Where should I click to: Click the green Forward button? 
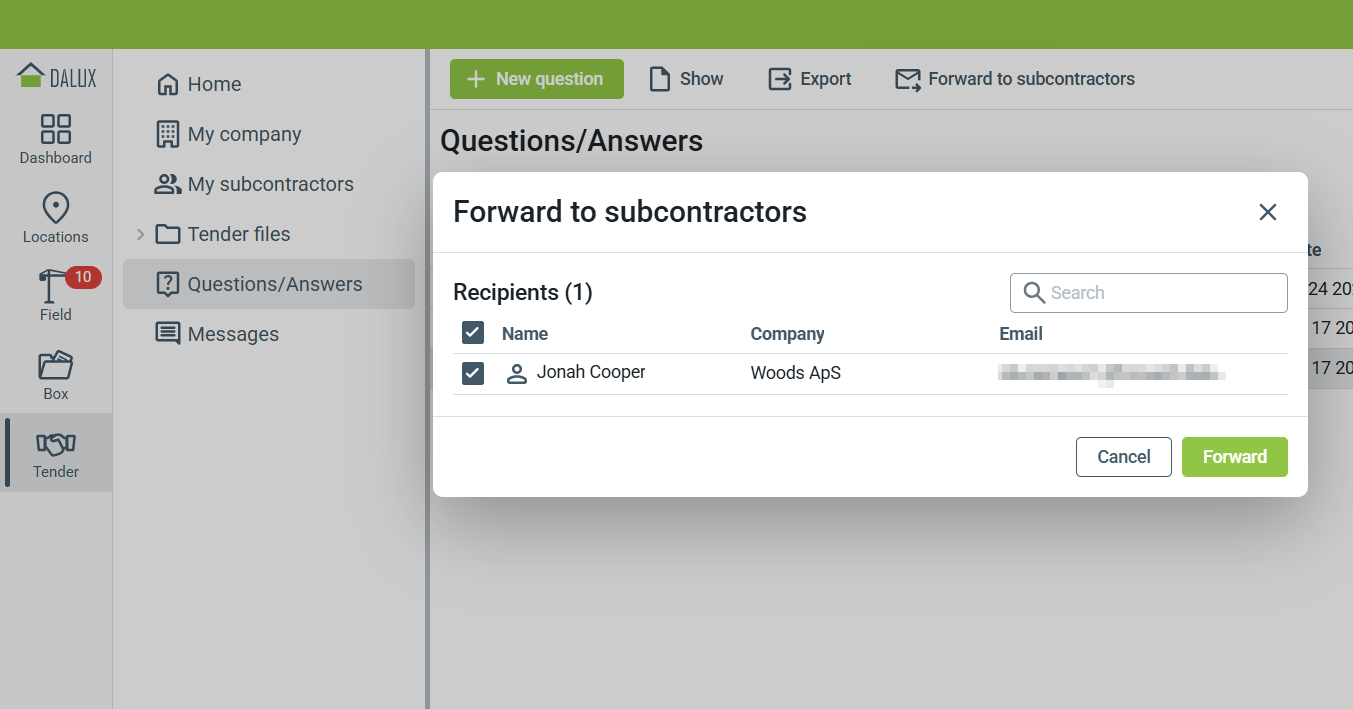[1234, 457]
